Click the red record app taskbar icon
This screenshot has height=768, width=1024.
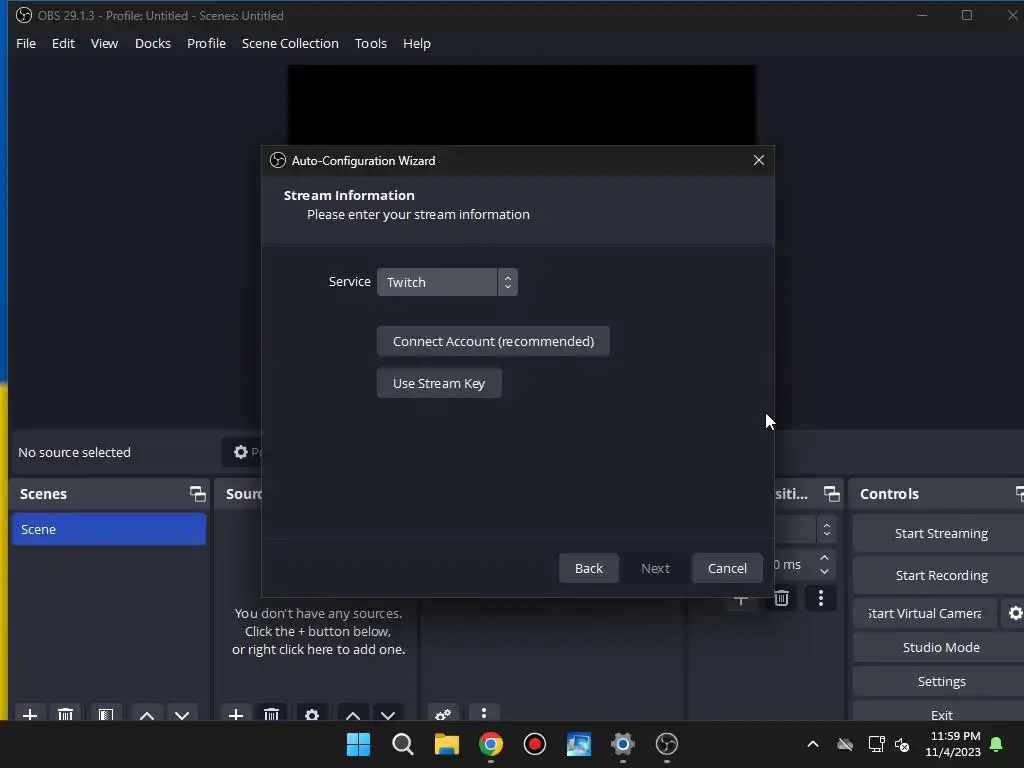tap(535, 744)
